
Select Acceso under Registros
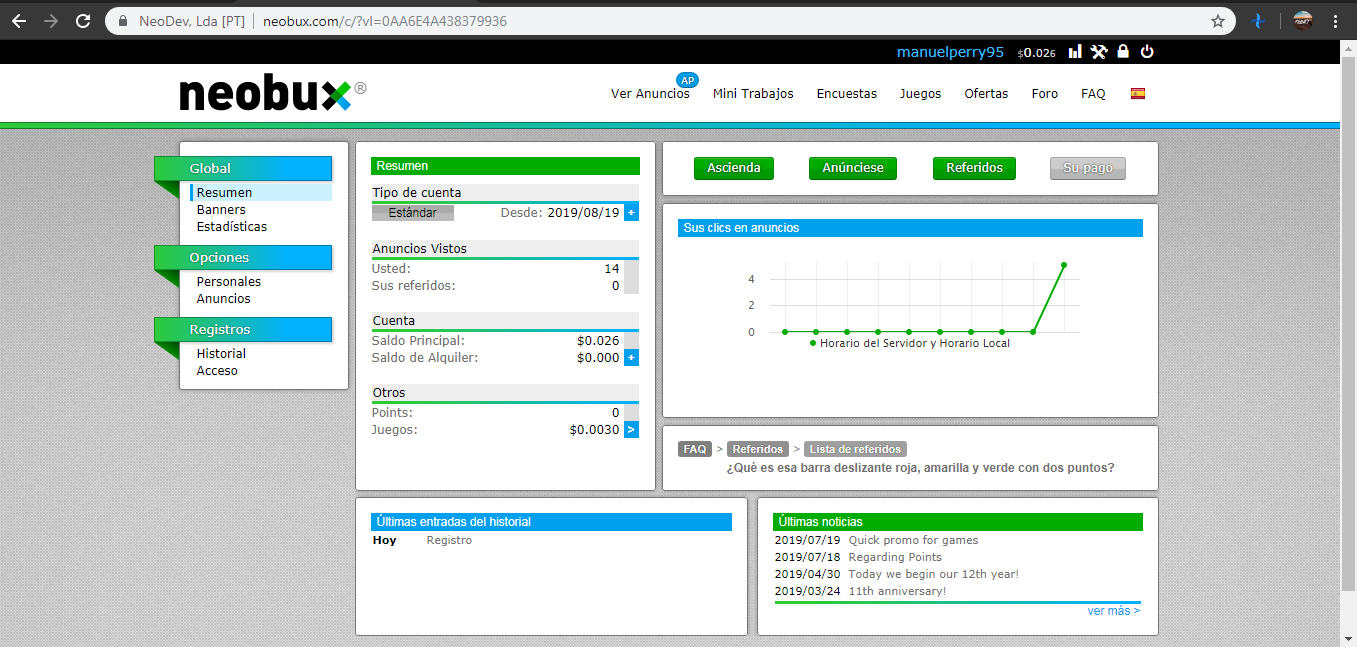tap(217, 371)
